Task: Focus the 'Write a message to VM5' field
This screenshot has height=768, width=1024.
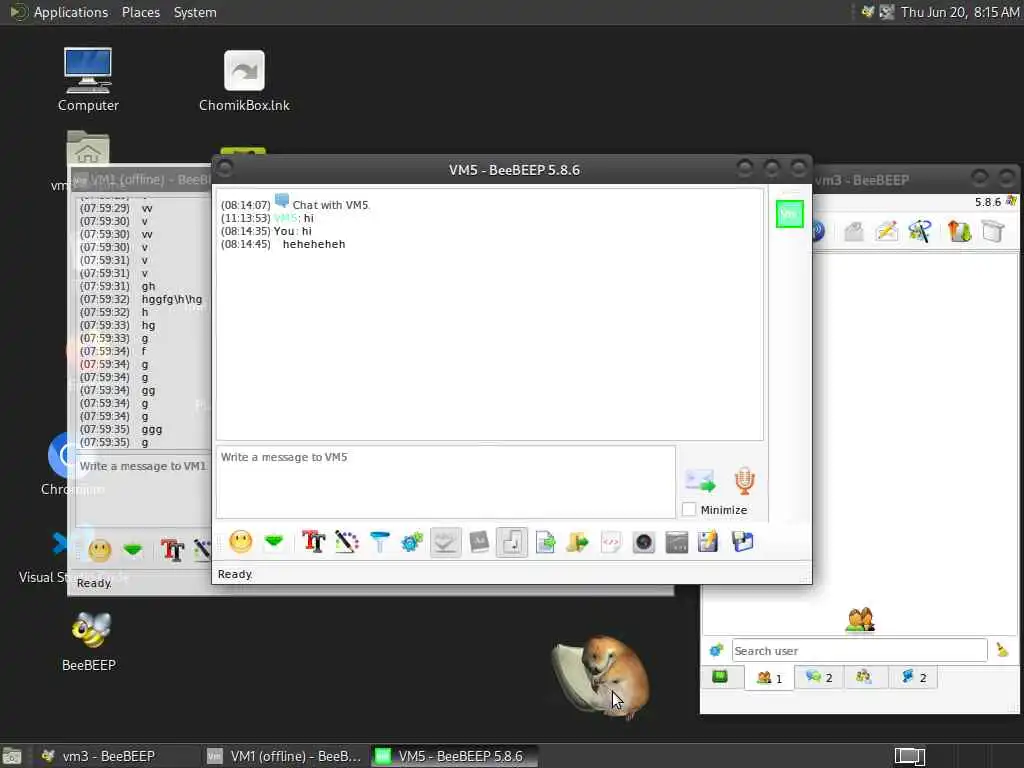Action: point(446,482)
